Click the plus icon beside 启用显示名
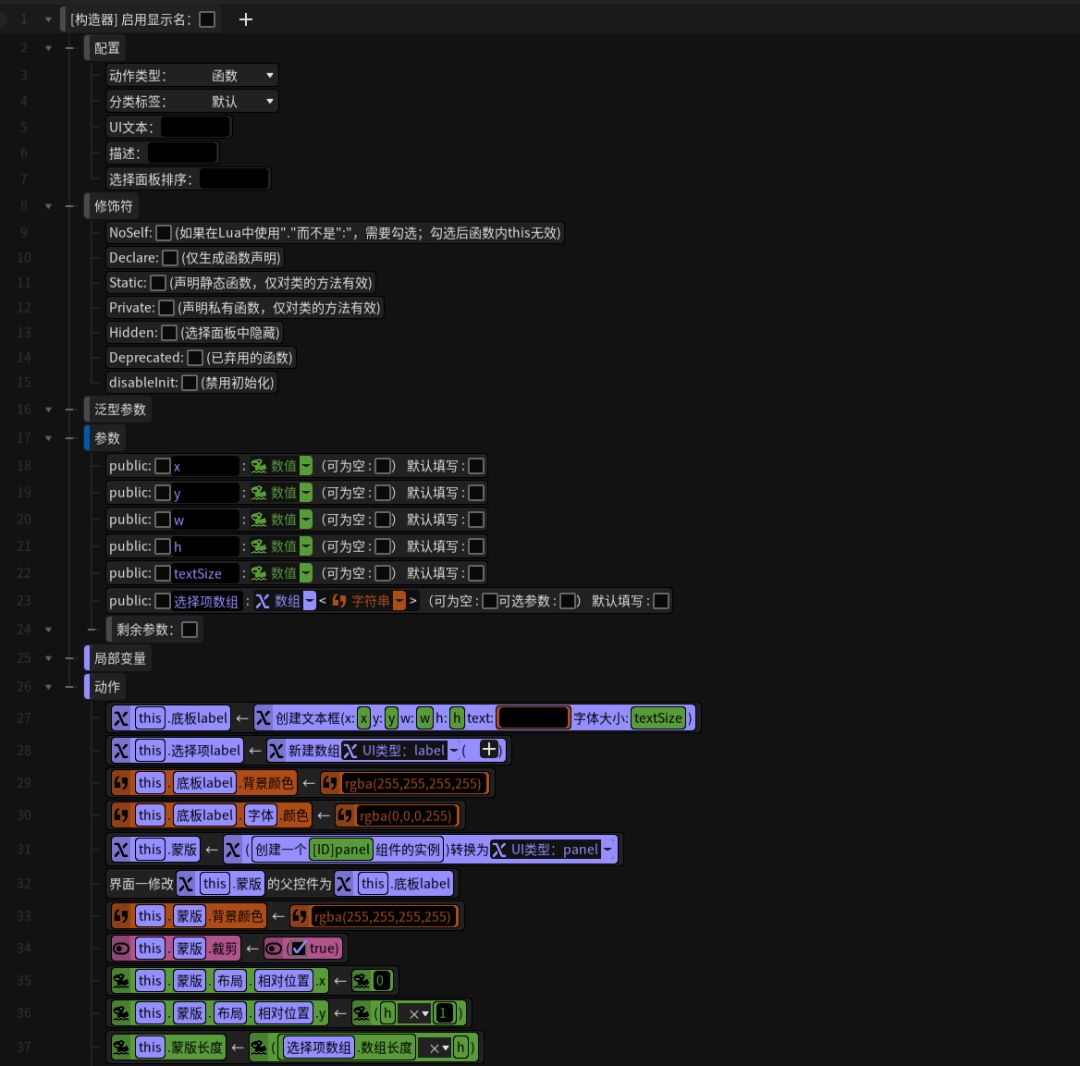 point(246,20)
